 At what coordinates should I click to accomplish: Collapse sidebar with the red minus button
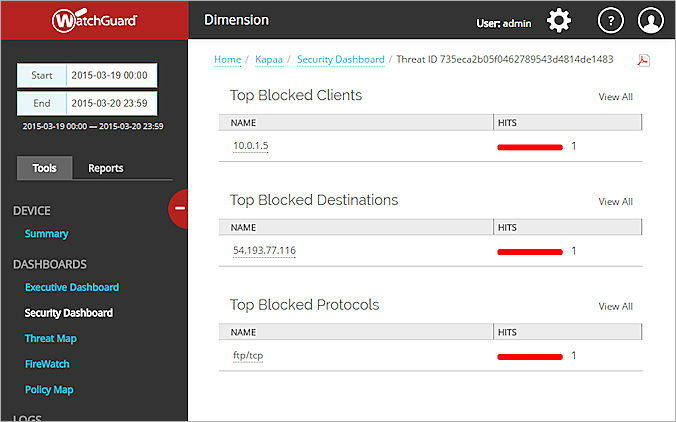tap(179, 208)
